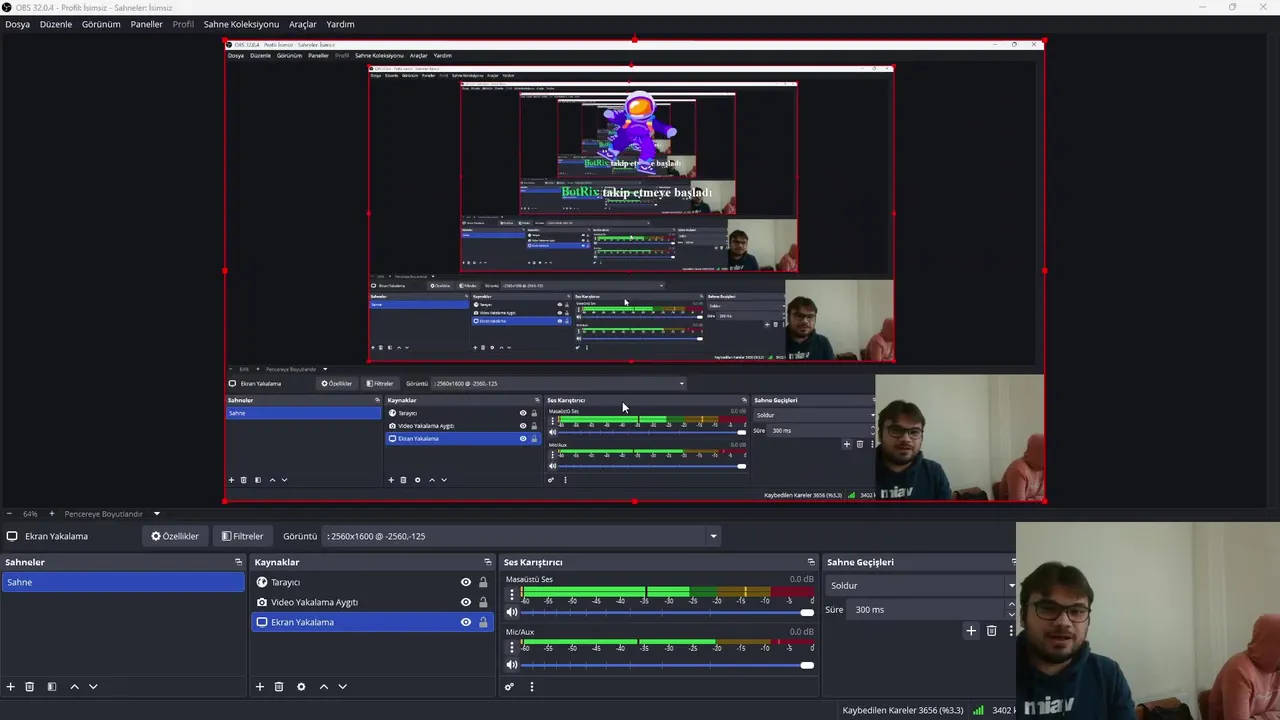Float the Kaynaklar dock panel
Image resolution: width=1280 pixels, height=720 pixels.
point(488,562)
